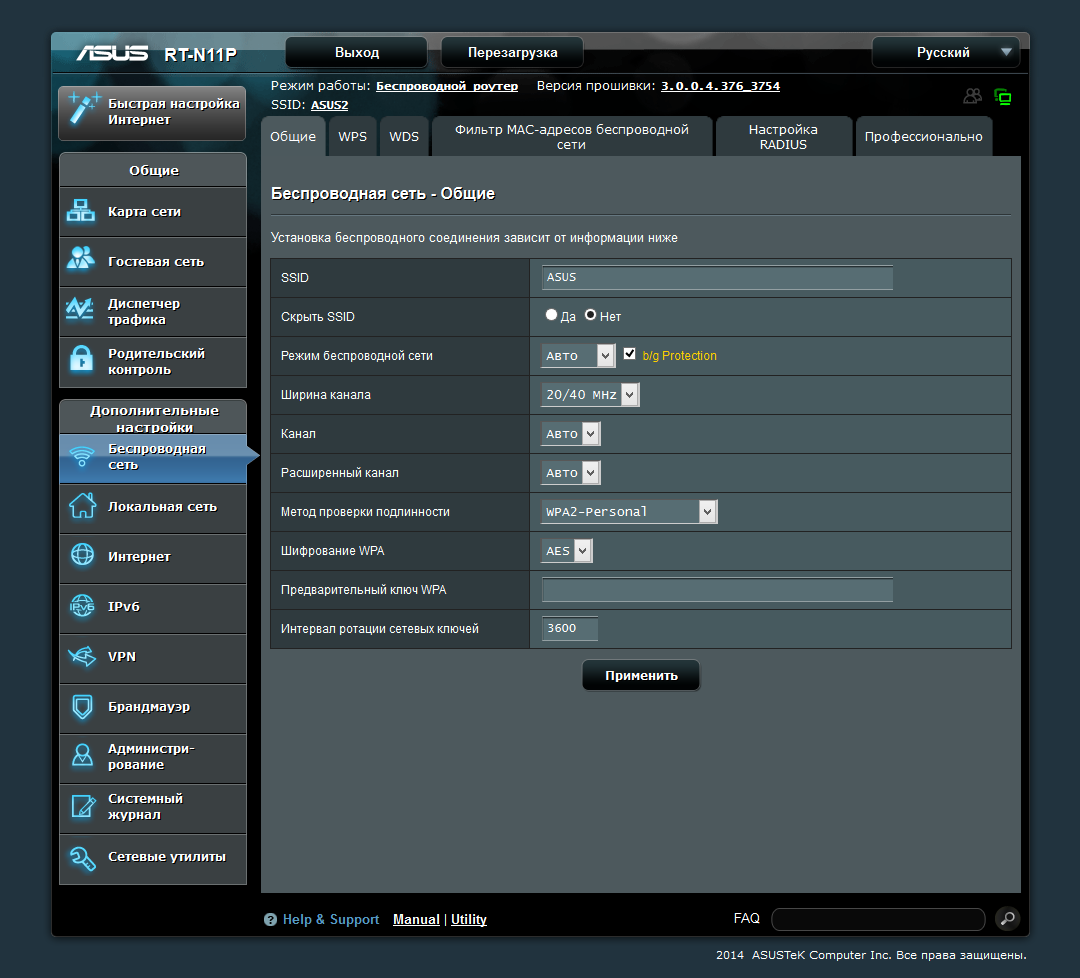Open the Guest Network icon (Гостевая сеть)

(x=81, y=258)
